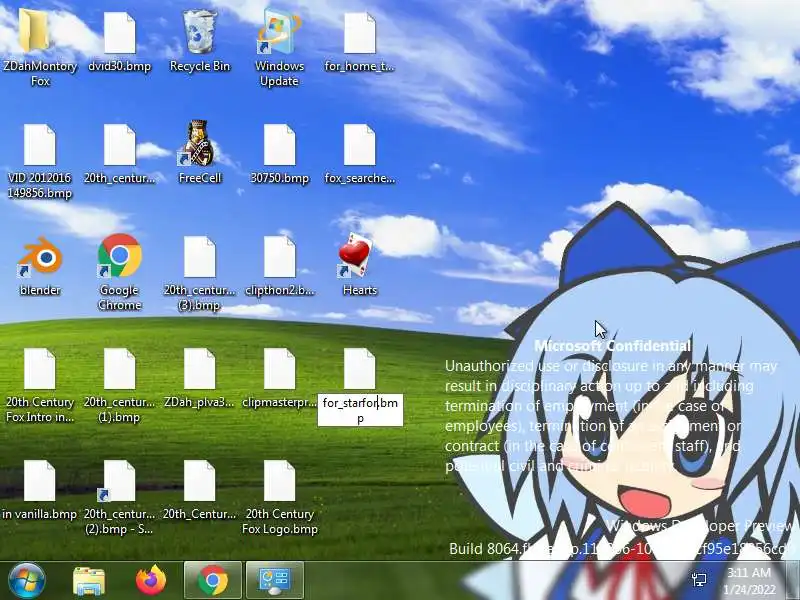Select the 20th_centur... (3).bmp file

[x=199, y=257]
